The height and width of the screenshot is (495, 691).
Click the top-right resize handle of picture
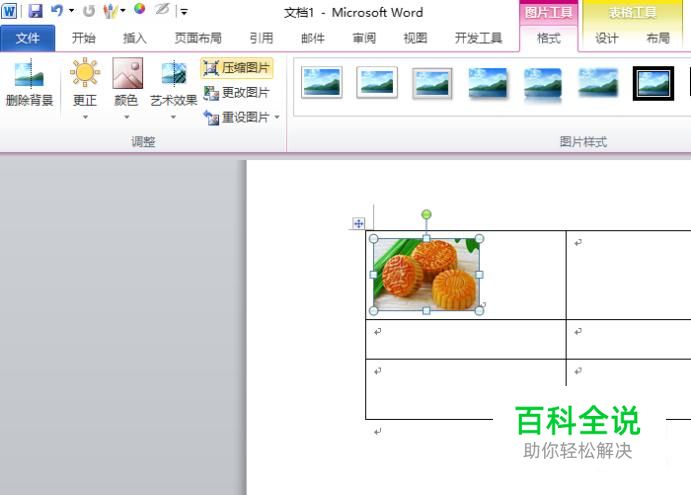coord(479,238)
